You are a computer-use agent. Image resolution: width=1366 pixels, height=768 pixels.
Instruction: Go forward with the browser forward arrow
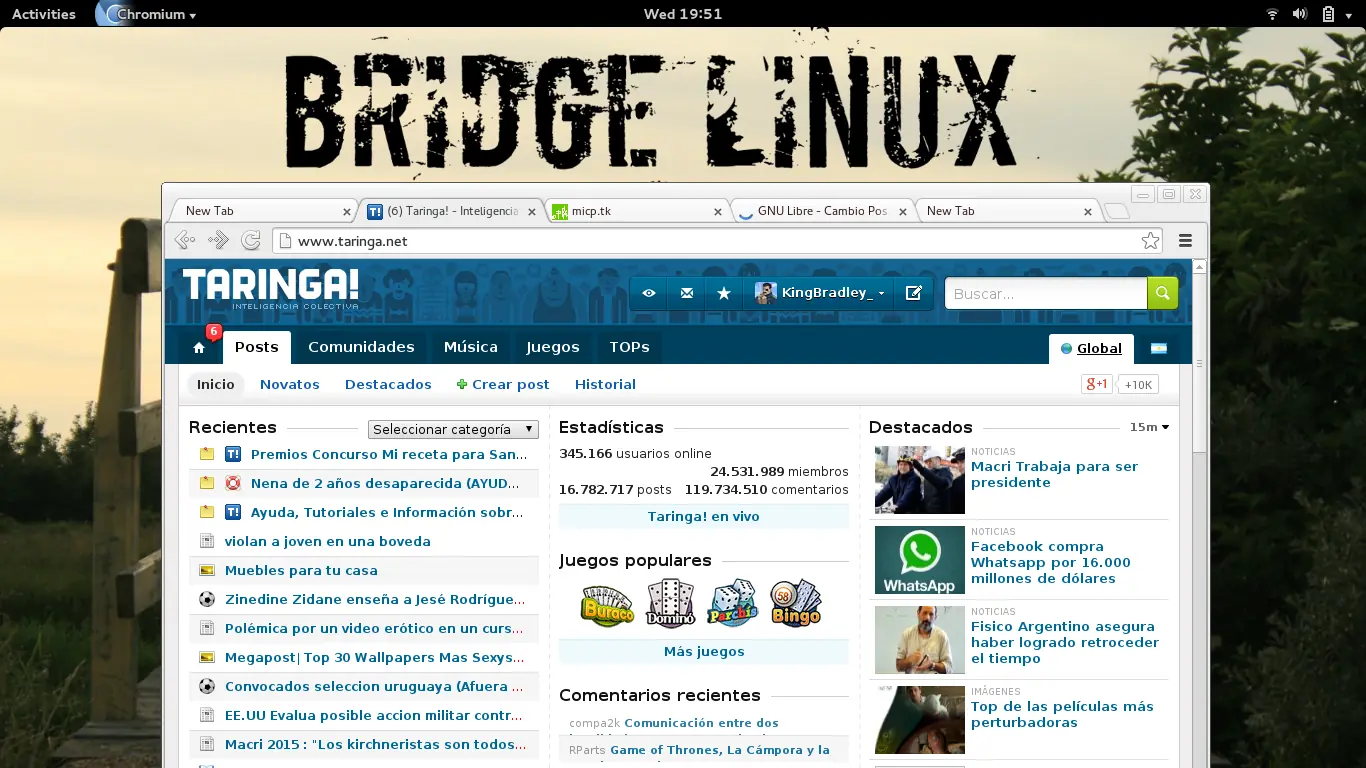(x=218, y=240)
